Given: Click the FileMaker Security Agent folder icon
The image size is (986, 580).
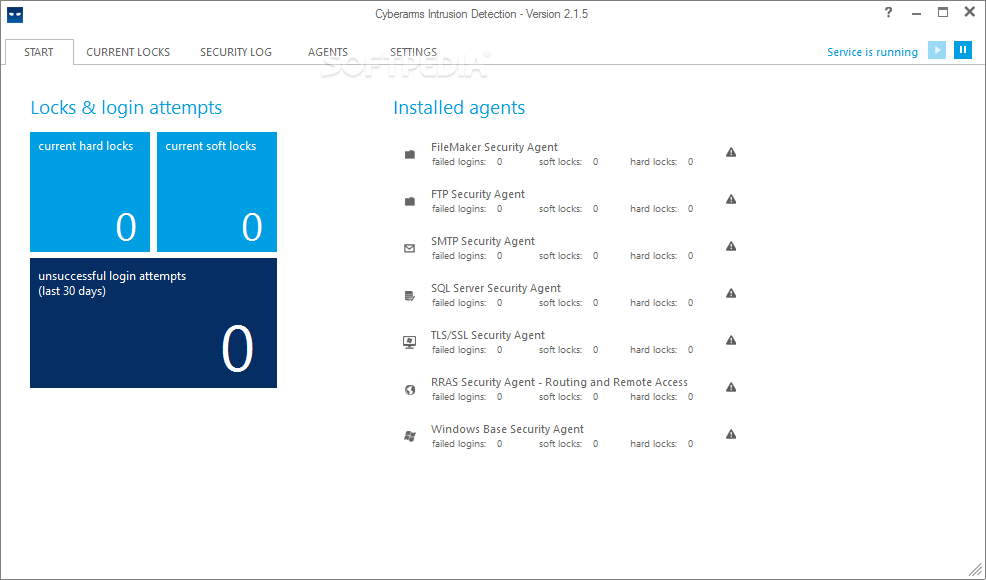Looking at the screenshot, I should (x=409, y=154).
